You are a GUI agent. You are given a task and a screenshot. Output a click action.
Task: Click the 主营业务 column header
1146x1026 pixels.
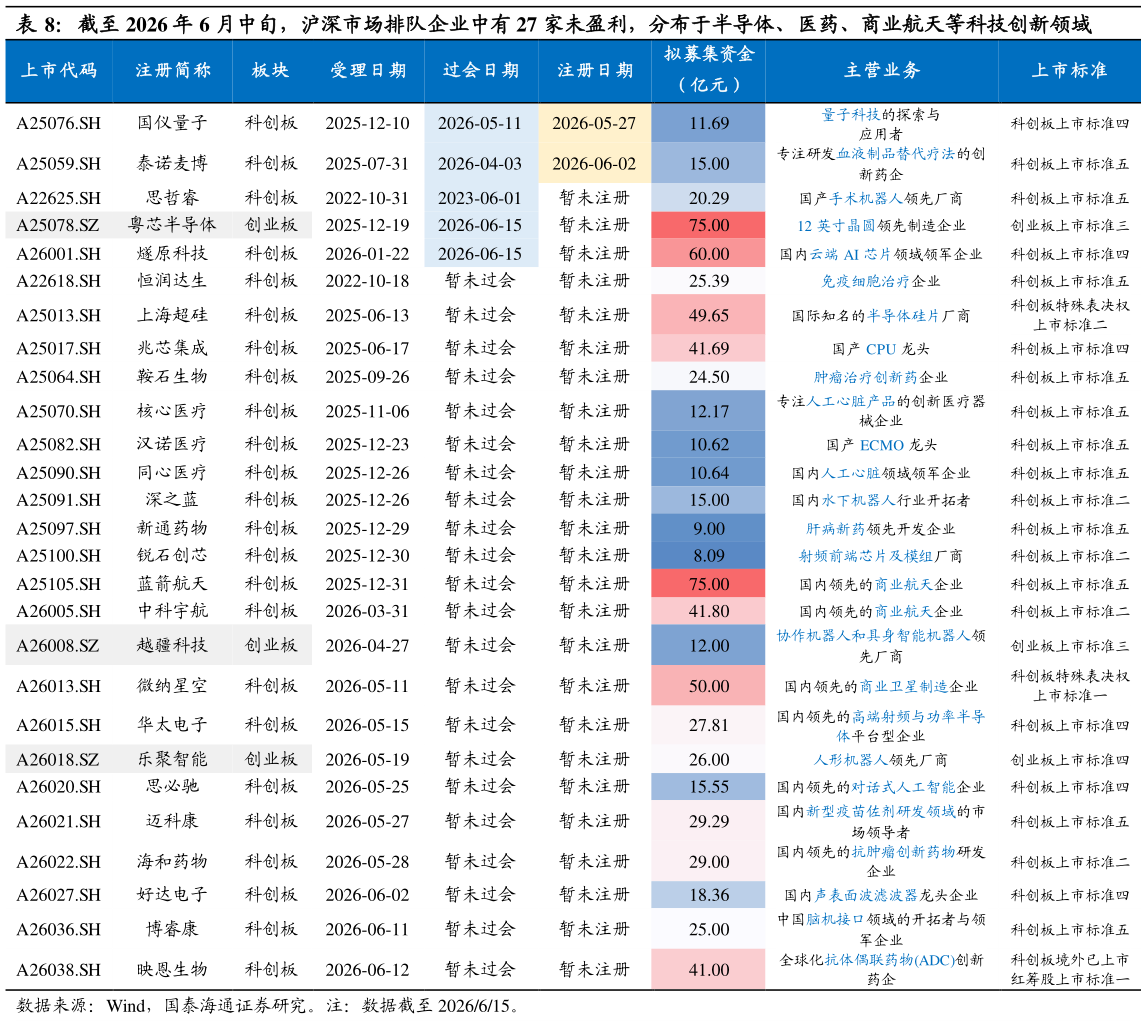[881, 71]
